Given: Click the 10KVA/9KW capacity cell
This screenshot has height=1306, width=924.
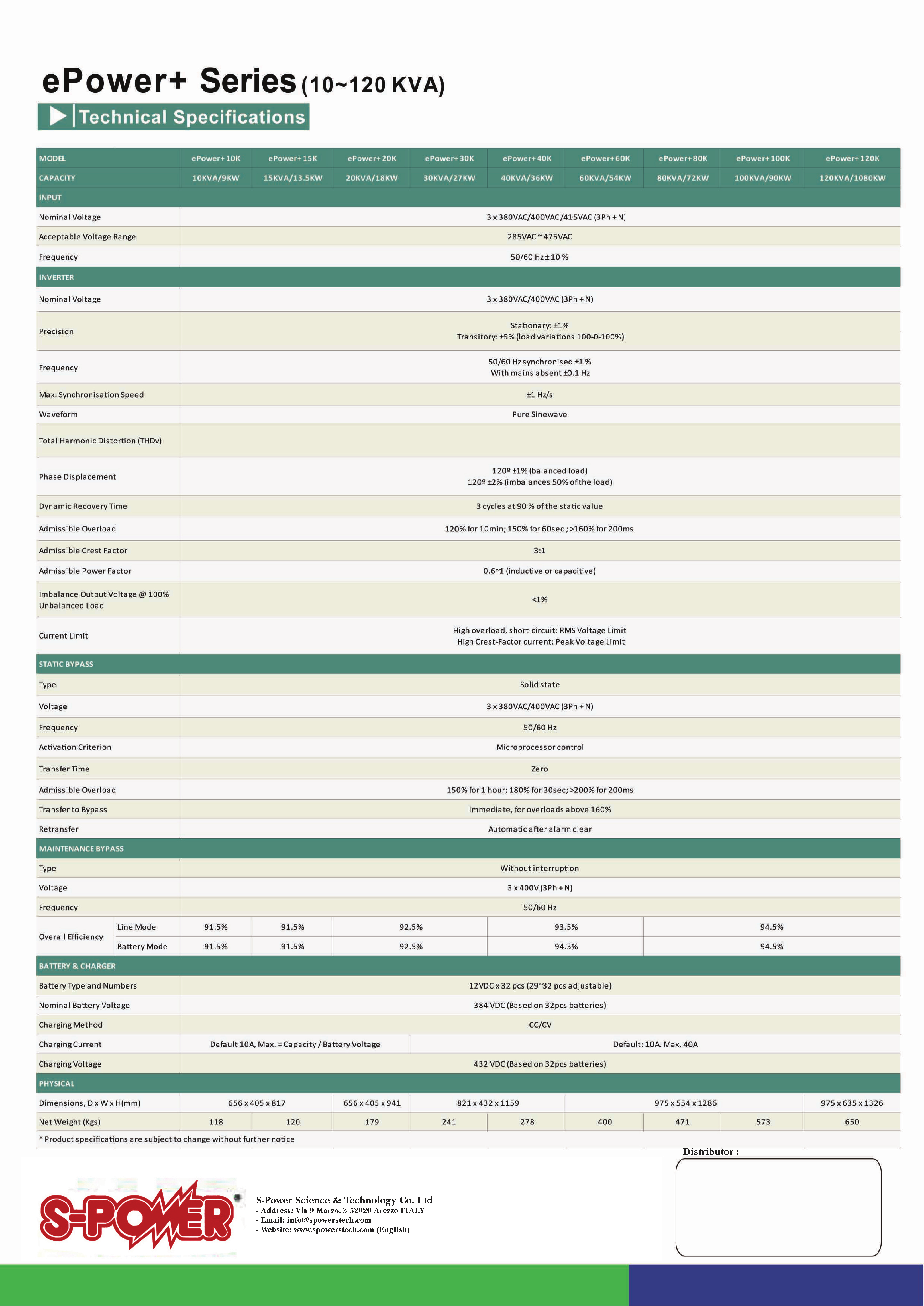Looking at the screenshot, I should tap(216, 178).
